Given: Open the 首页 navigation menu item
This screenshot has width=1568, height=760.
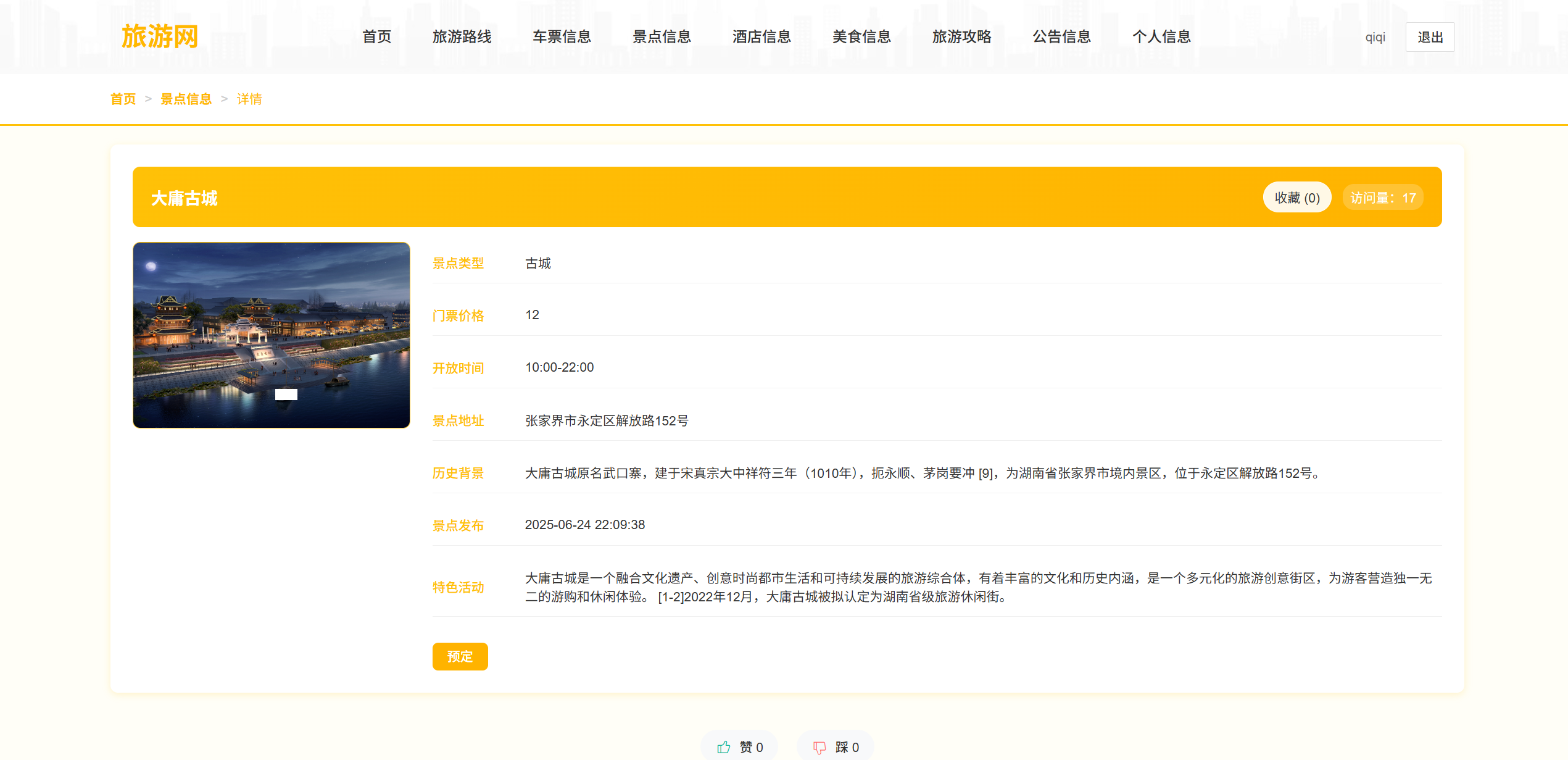Looking at the screenshot, I should click(x=376, y=37).
